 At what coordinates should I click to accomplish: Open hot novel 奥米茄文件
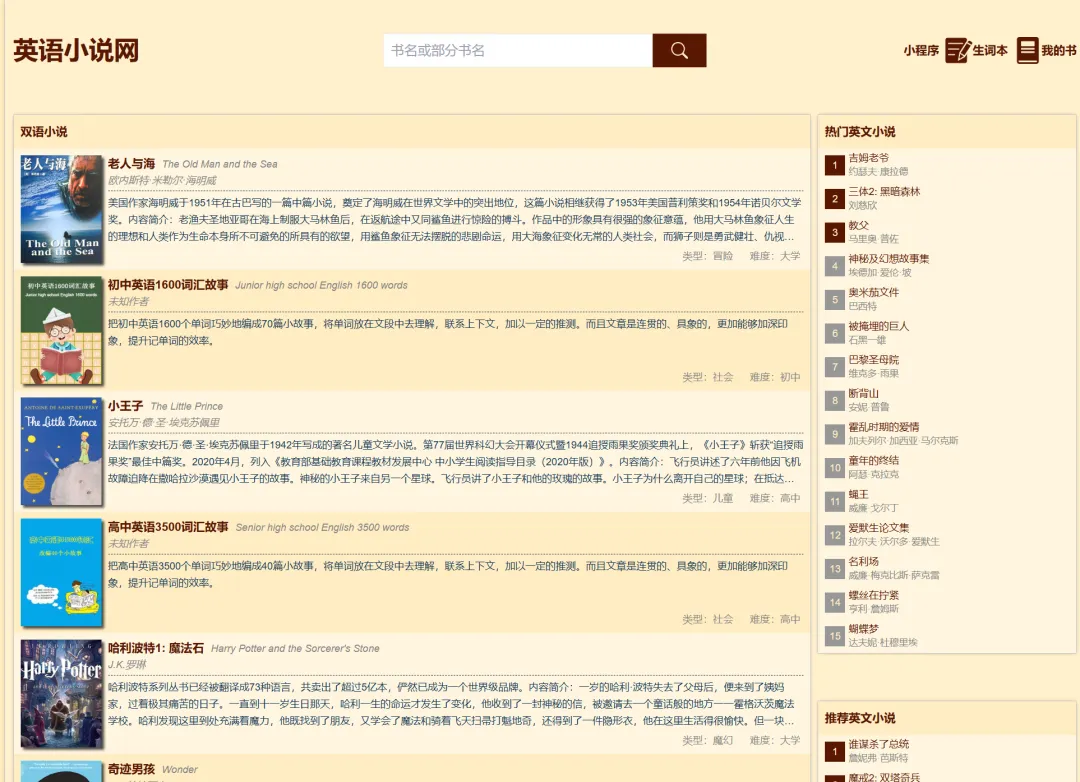click(x=873, y=292)
